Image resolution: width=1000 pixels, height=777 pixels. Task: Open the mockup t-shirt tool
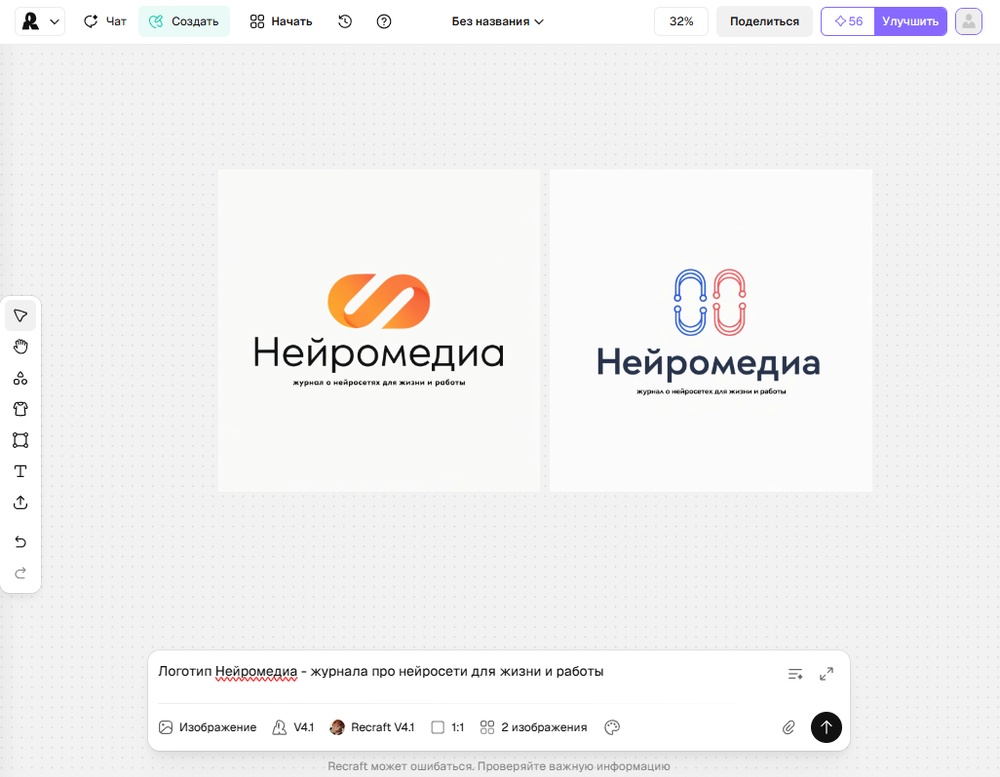coord(20,409)
